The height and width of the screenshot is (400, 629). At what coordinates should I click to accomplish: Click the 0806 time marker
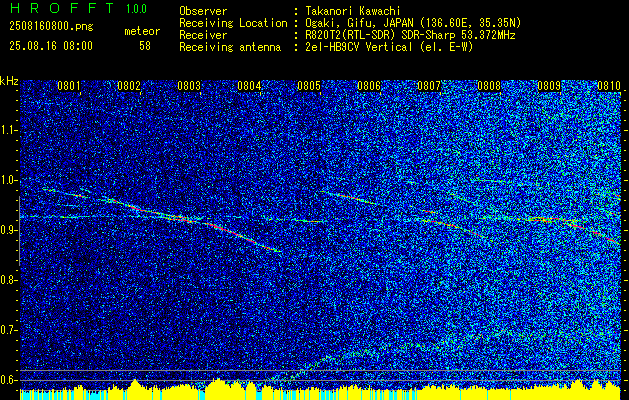click(369, 86)
